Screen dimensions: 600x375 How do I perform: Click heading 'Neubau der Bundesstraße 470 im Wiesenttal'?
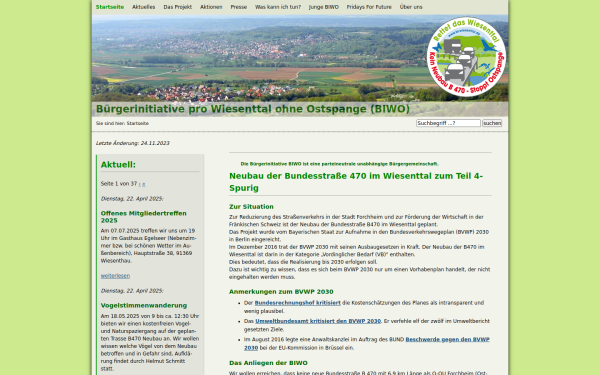(x=356, y=182)
